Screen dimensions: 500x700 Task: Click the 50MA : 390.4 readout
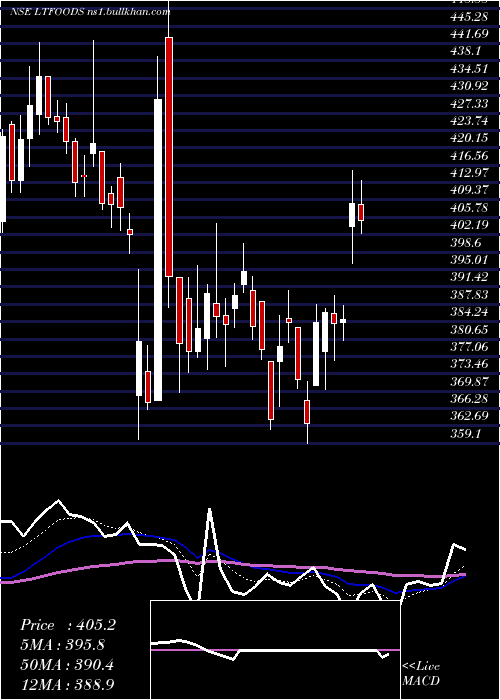point(67,665)
